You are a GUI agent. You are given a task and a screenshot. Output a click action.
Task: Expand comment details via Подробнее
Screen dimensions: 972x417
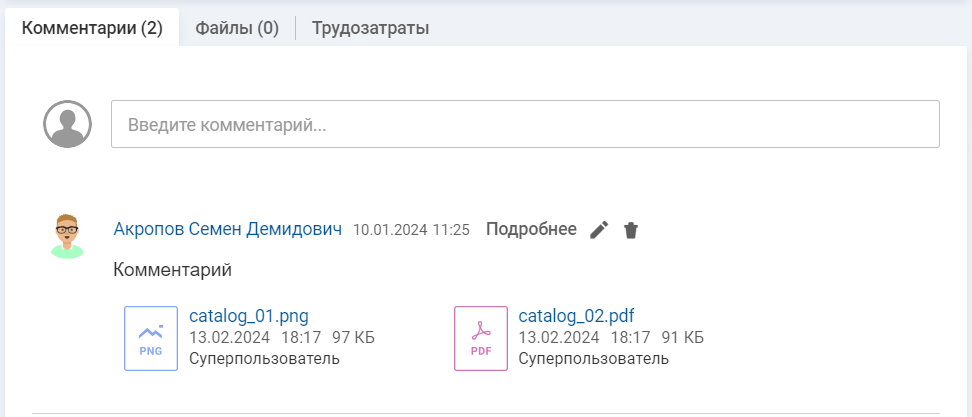point(531,229)
